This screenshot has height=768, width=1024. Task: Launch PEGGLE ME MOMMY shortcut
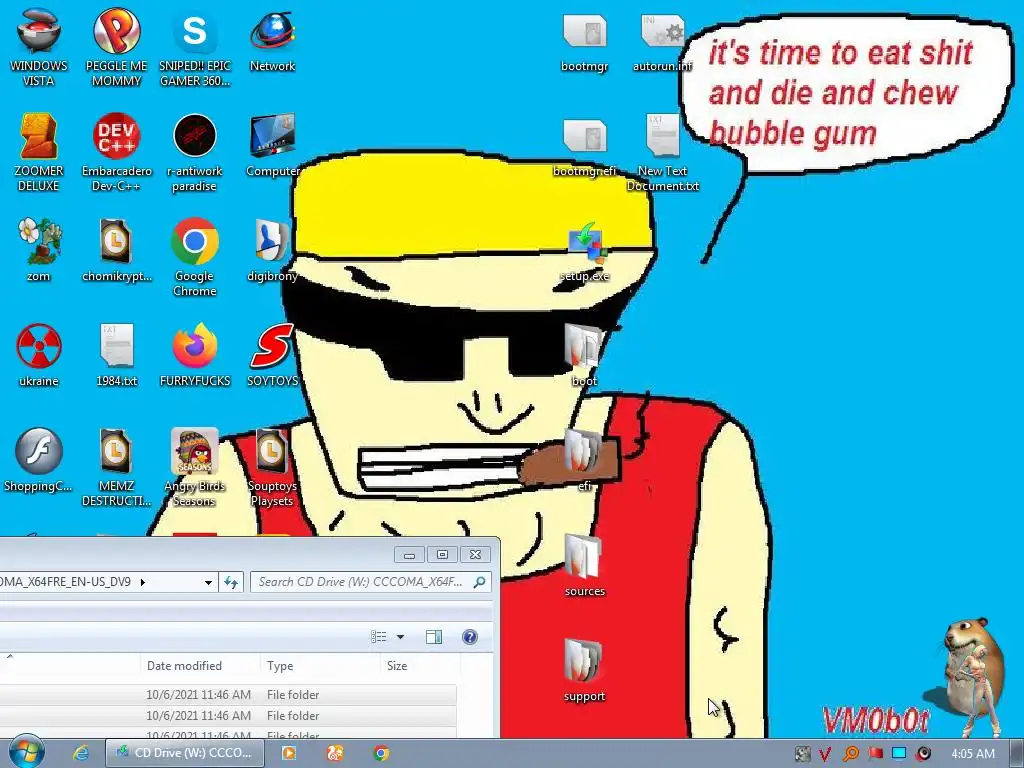pos(116,47)
